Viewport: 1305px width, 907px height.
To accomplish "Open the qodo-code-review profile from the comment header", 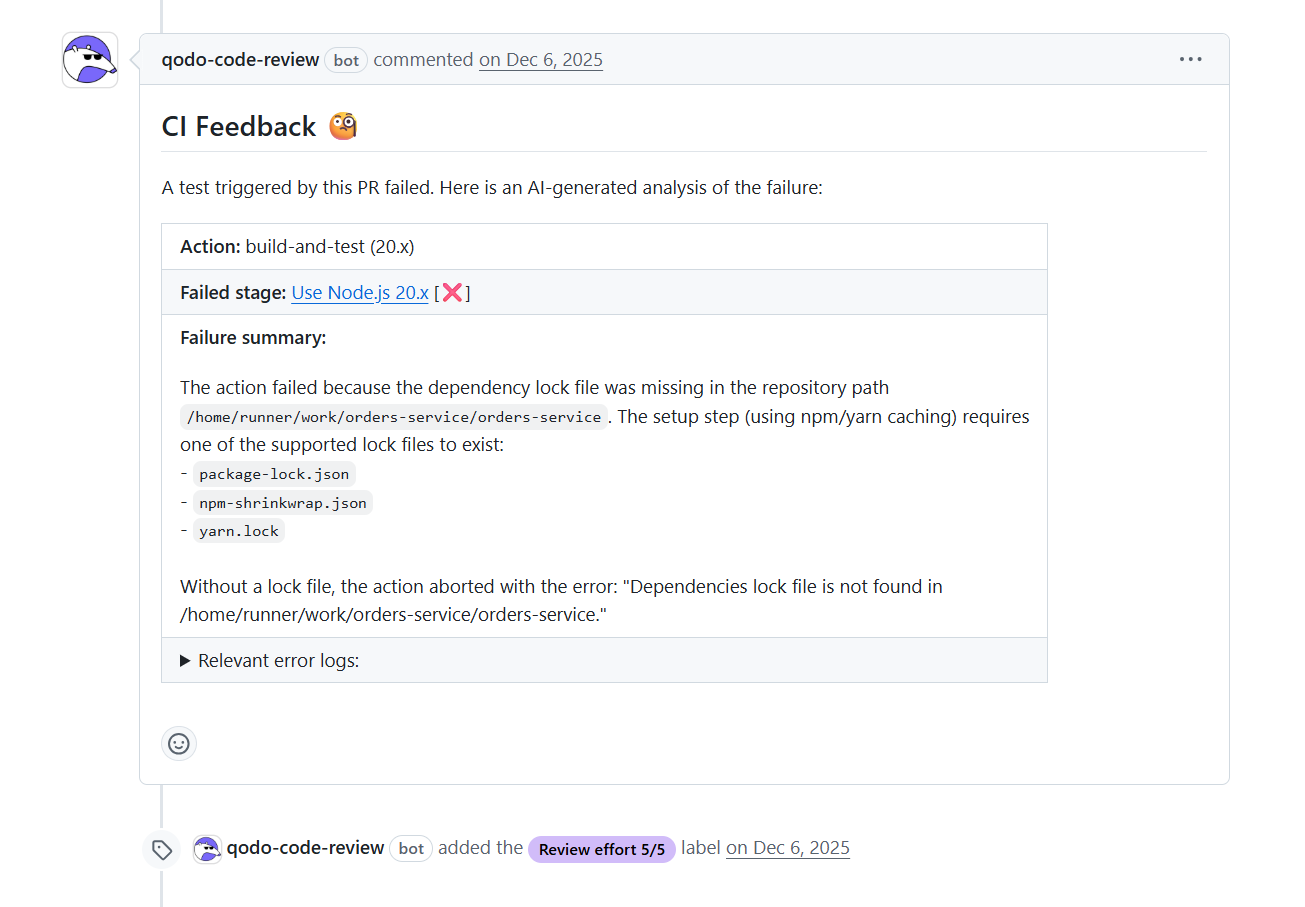I will tap(240, 60).
